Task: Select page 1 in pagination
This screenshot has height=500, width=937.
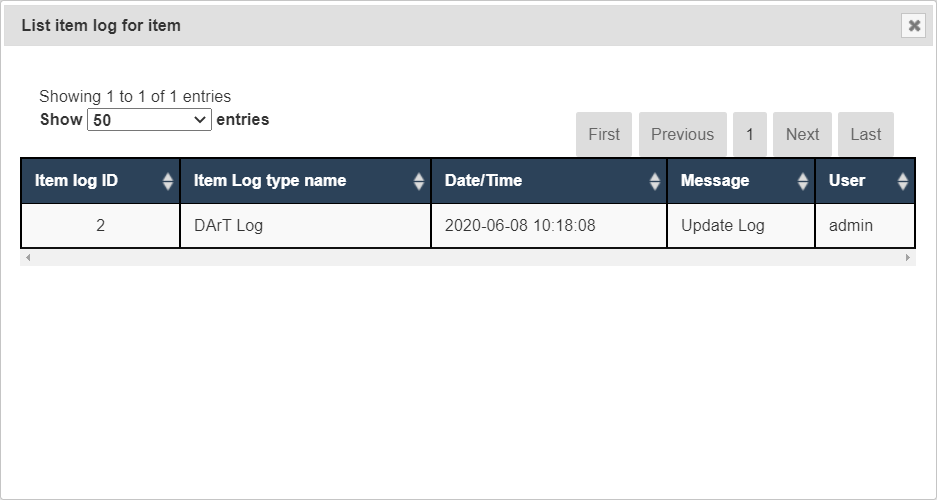Action: (750, 134)
